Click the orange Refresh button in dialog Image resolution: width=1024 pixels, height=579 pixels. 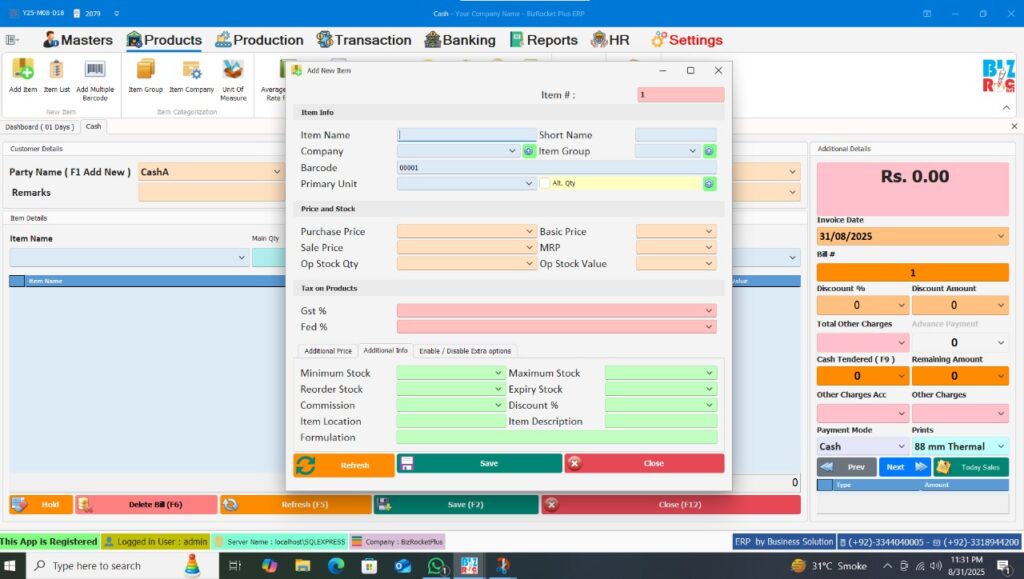(x=344, y=465)
